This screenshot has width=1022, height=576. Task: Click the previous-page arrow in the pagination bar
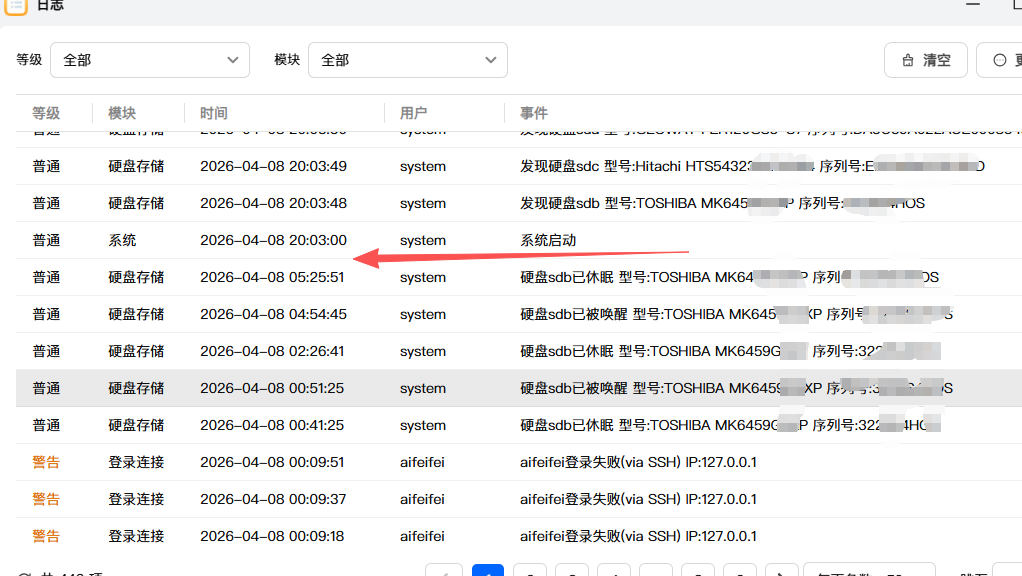click(445, 571)
